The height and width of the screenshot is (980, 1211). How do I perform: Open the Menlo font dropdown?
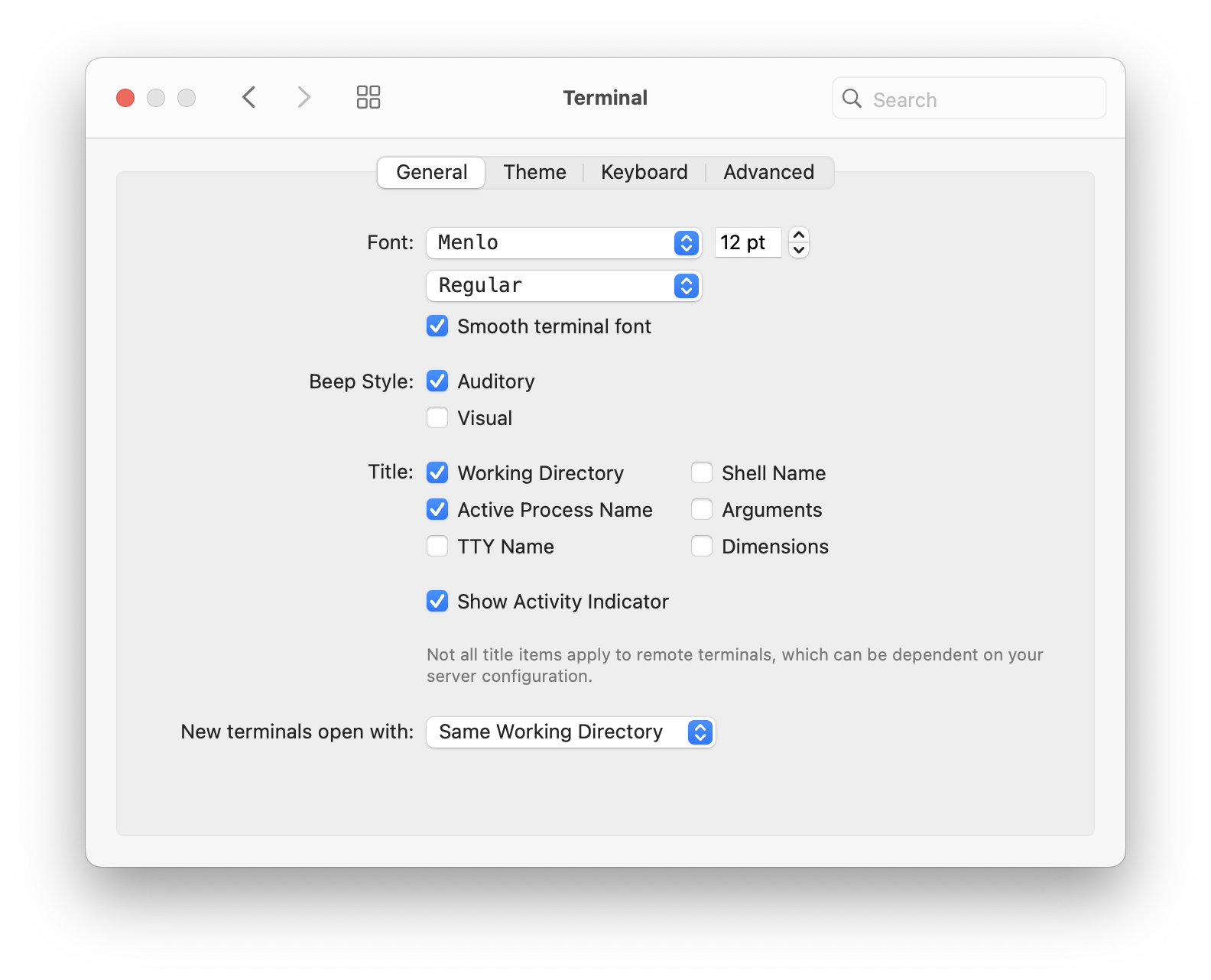[x=564, y=242]
